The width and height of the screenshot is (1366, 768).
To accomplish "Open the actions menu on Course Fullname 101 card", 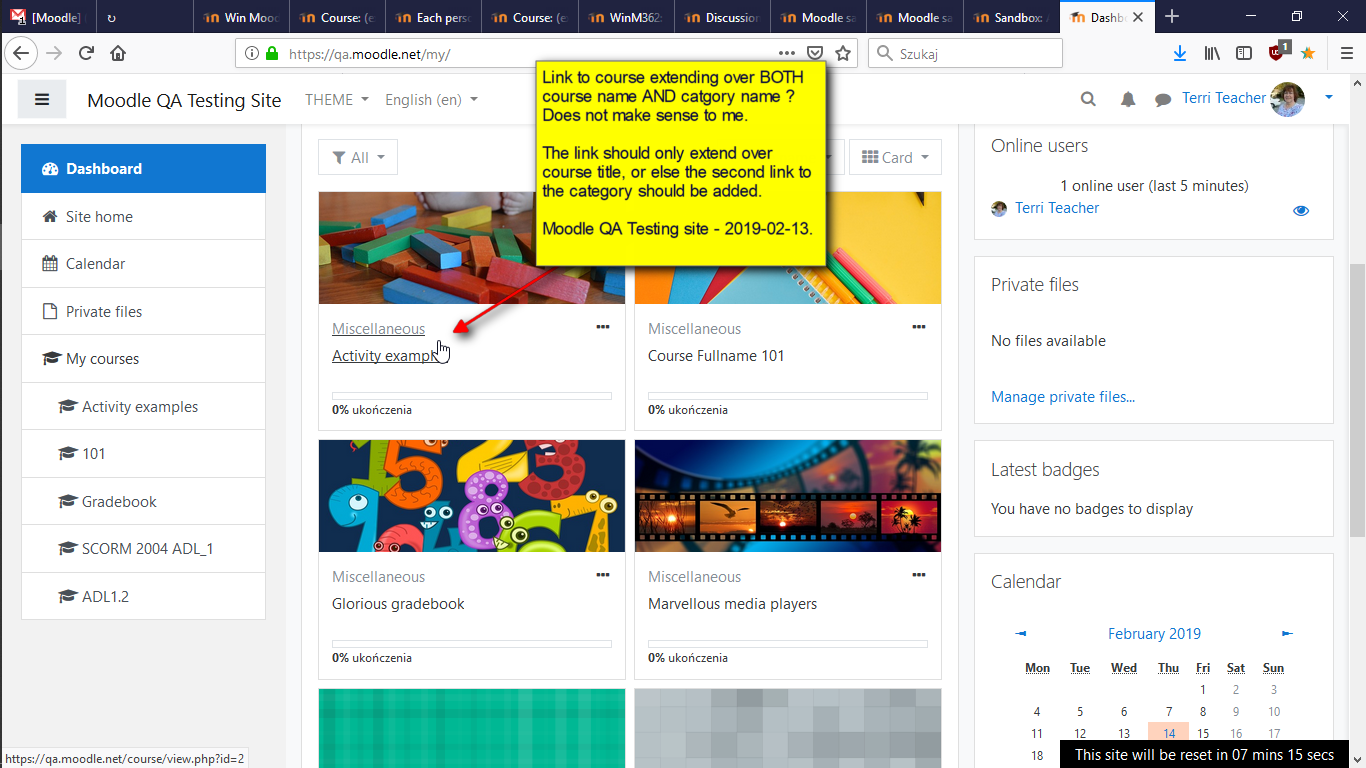I will point(919,327).
